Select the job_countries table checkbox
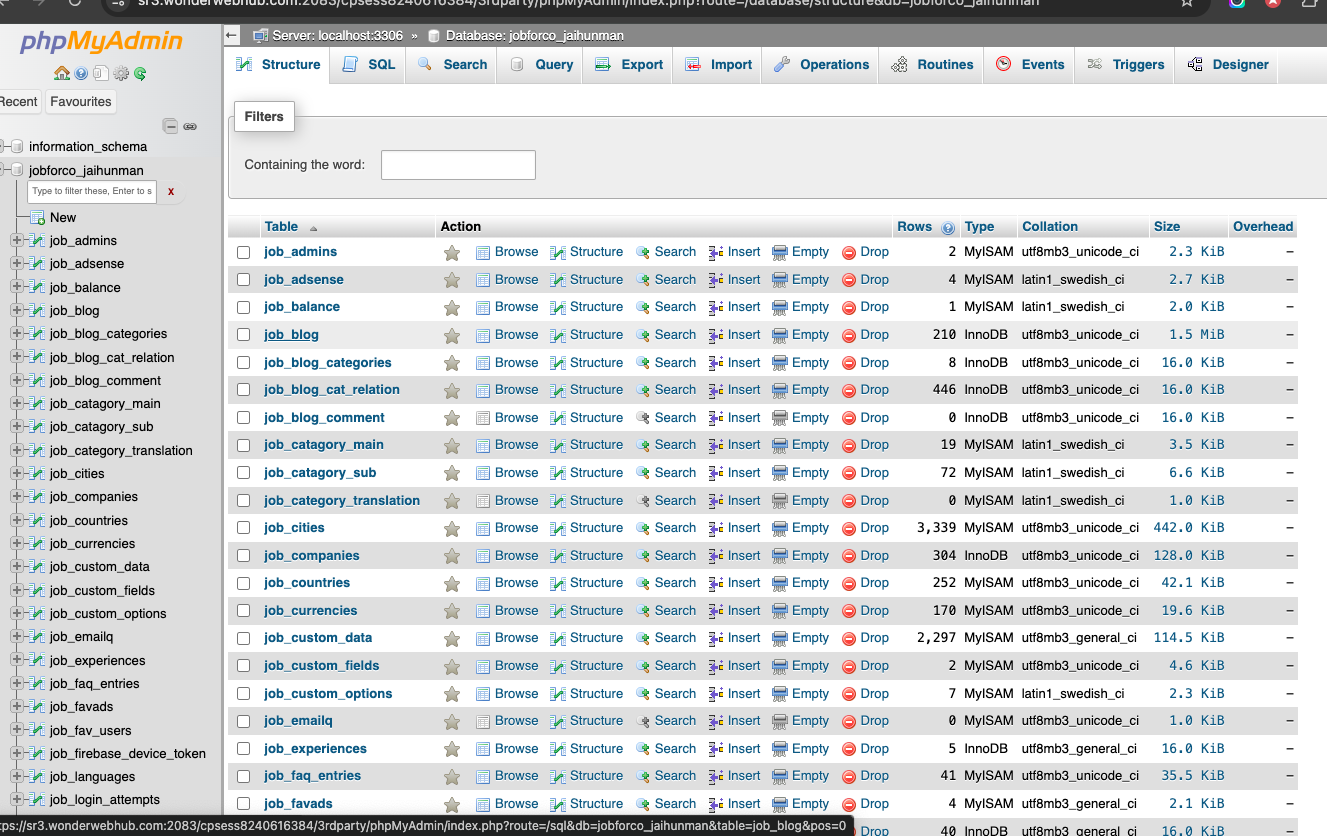 point(243,583)
